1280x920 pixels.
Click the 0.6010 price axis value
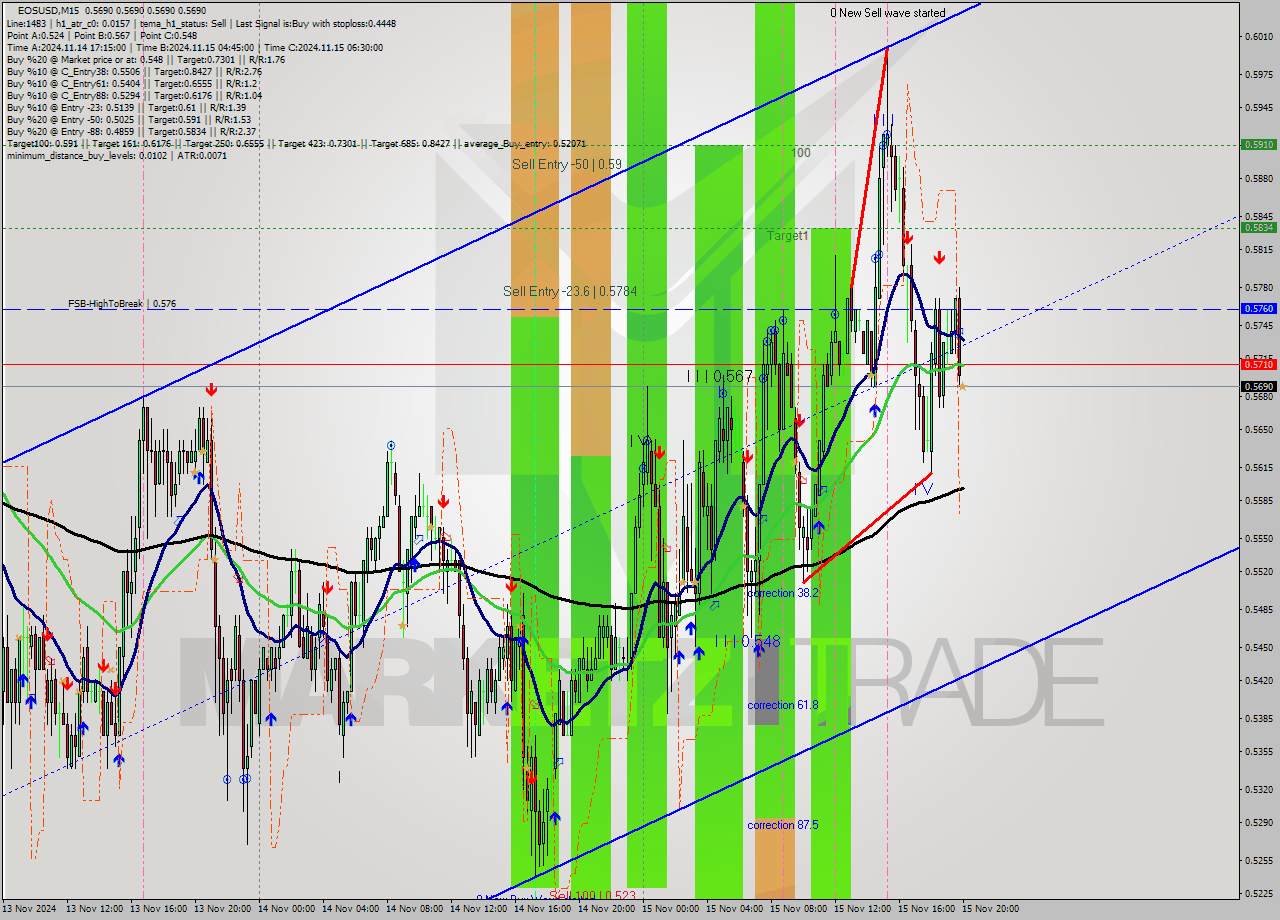pos(1259,37)
